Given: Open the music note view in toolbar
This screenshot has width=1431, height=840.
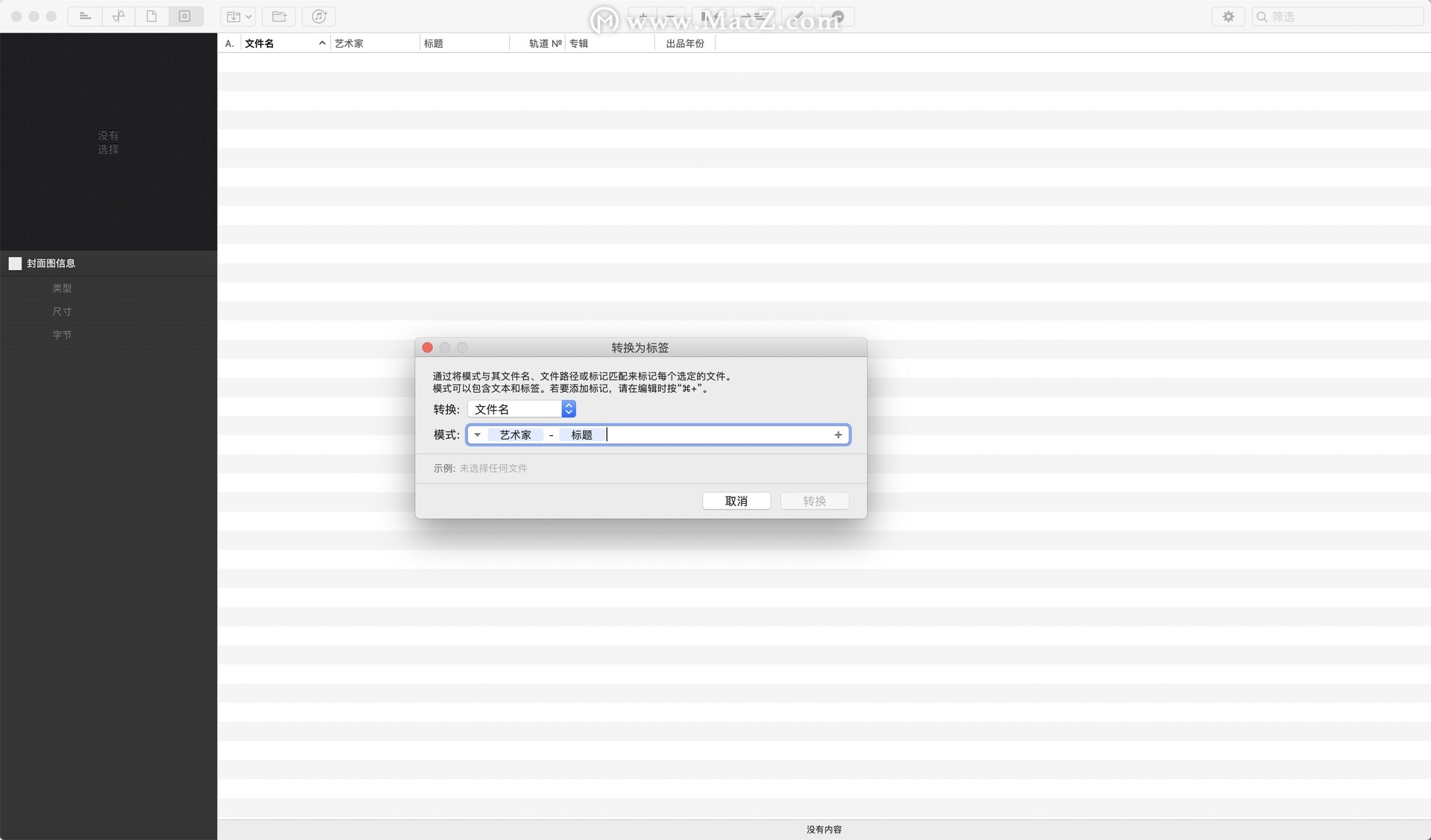Looking at the screenshot, I should 119,16.
